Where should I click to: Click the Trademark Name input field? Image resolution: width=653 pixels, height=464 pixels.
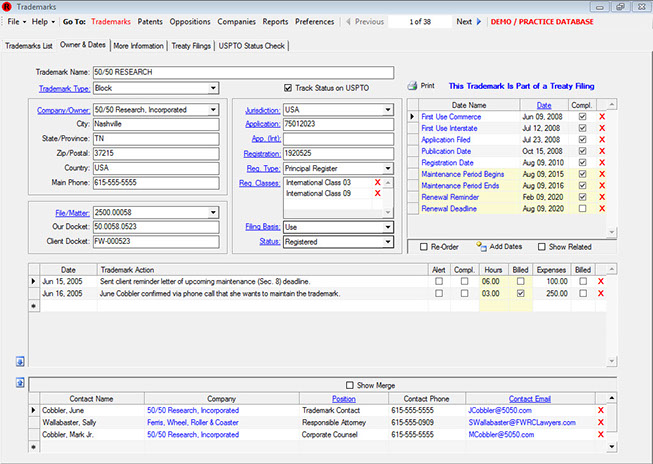[x=238, y=72]
